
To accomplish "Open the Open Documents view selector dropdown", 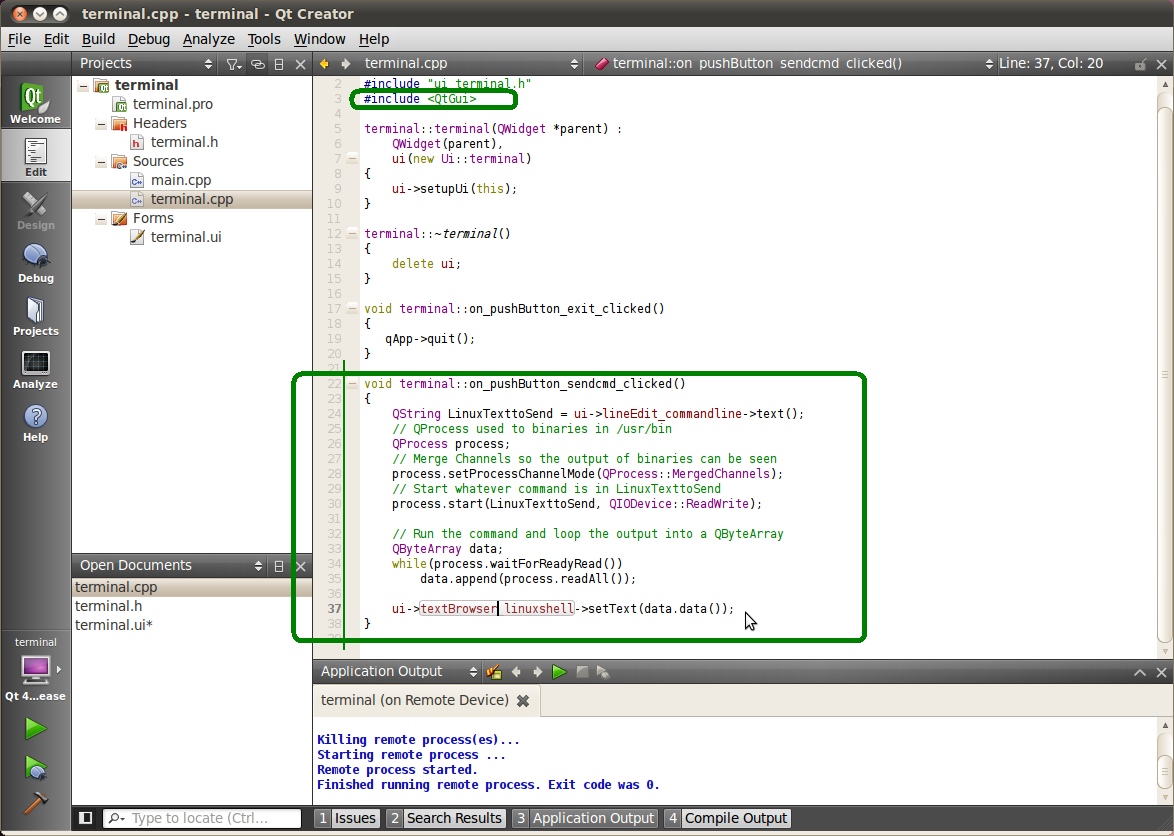I will [x=258, y=567].
